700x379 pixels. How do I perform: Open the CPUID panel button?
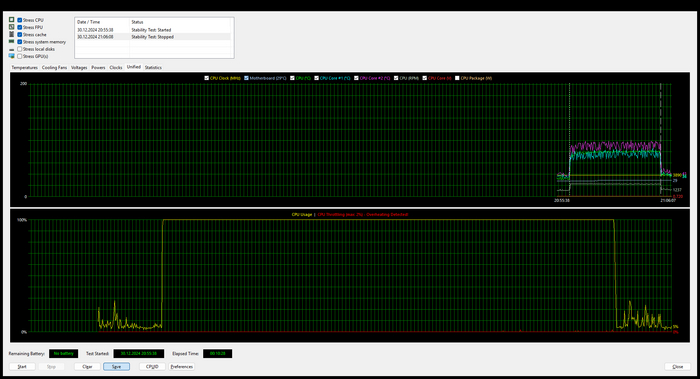(x=152, y=367)
